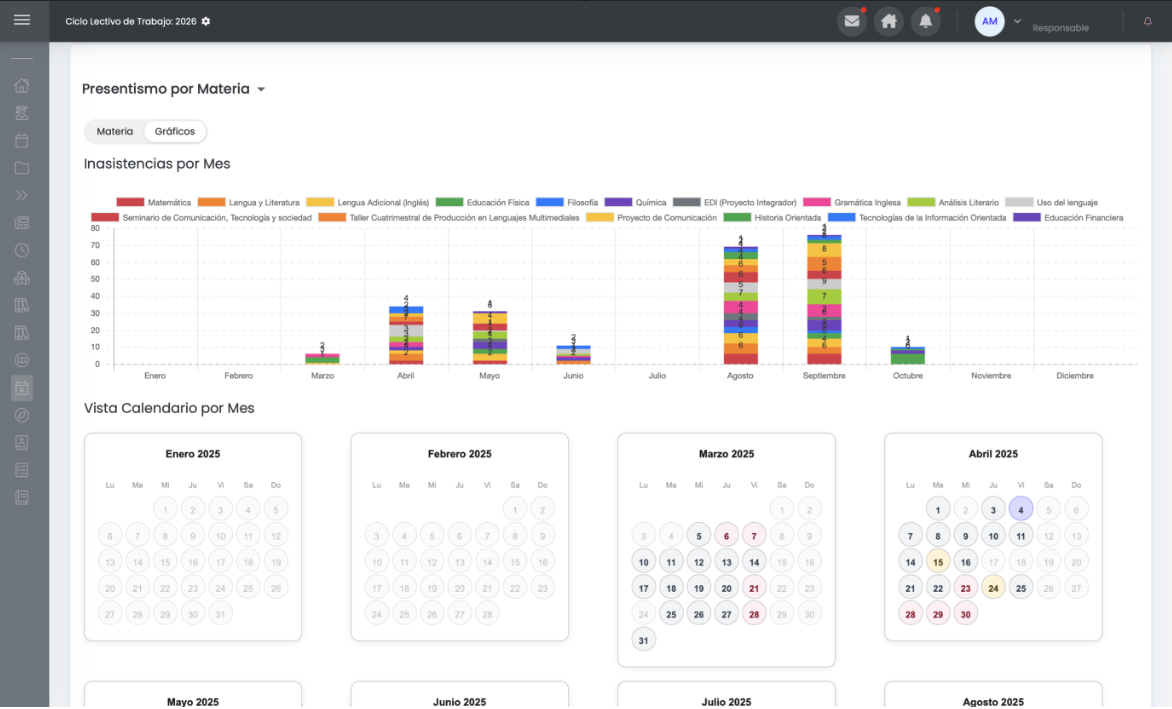The height and width of the screenshot is (709, 1172).
Task: Select day 15 in Abril 2025 calendar
Action: (937, 562)
